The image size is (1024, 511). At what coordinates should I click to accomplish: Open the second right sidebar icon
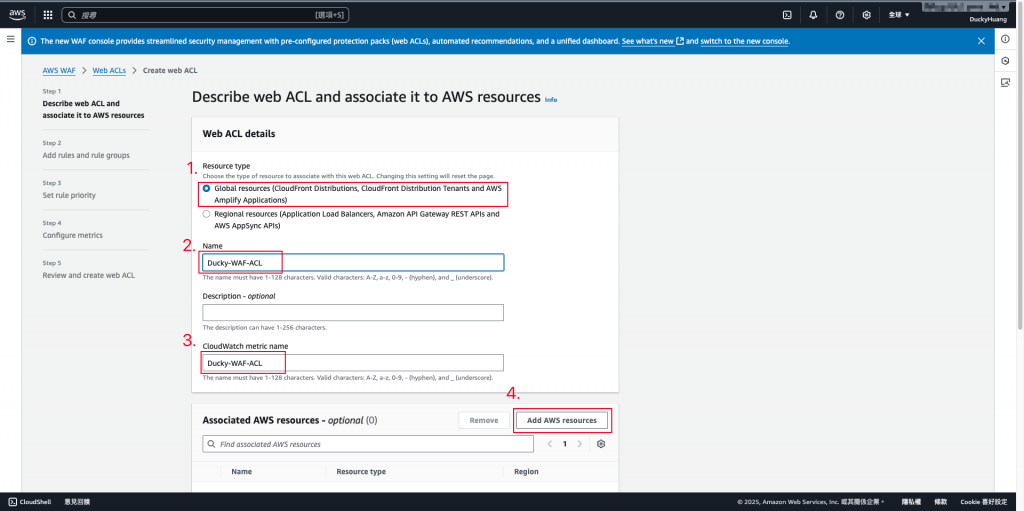tap(1005, 61)
